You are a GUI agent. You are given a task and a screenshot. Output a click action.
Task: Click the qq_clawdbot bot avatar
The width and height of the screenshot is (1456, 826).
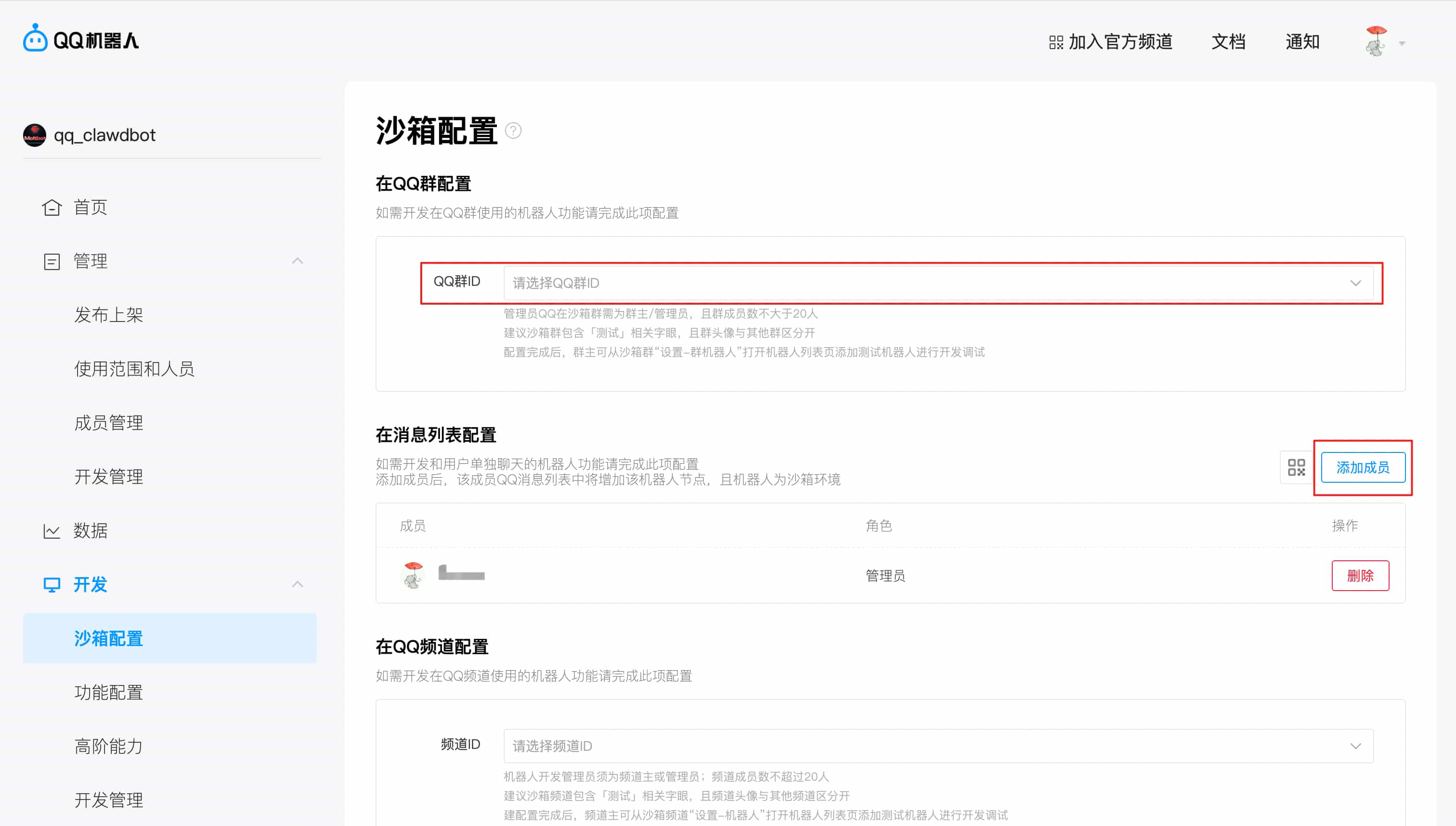pyautogui.click(x=35, y=135)
